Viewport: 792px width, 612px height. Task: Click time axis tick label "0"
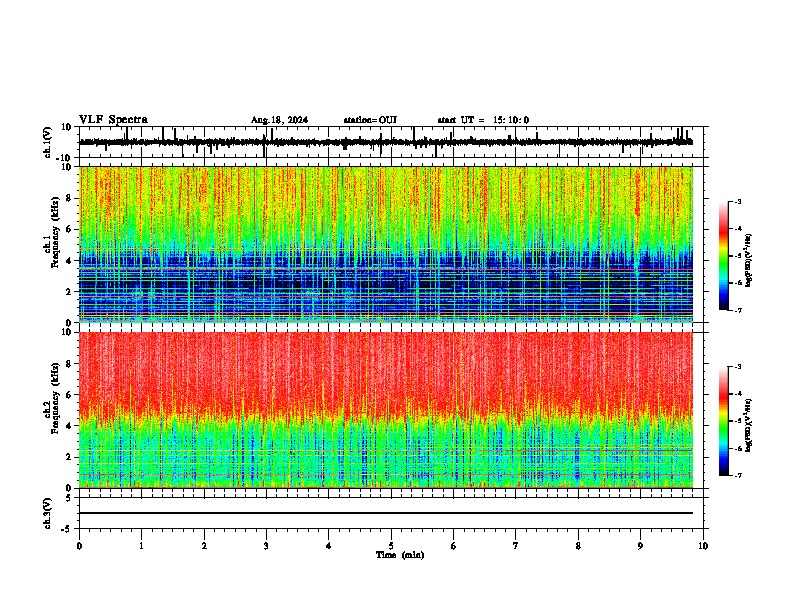79,546
